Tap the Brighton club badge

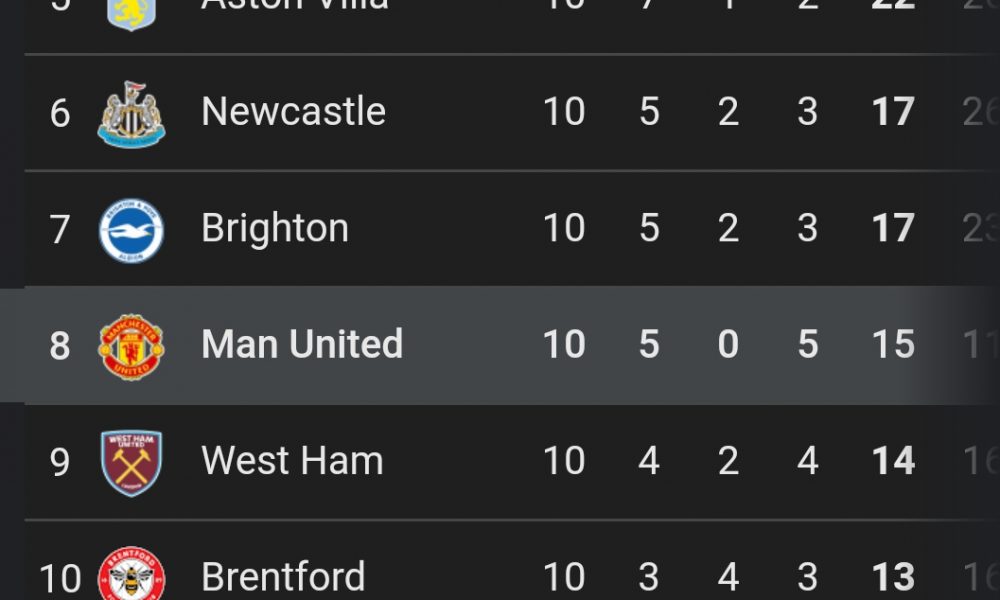[x=131, y=230]
